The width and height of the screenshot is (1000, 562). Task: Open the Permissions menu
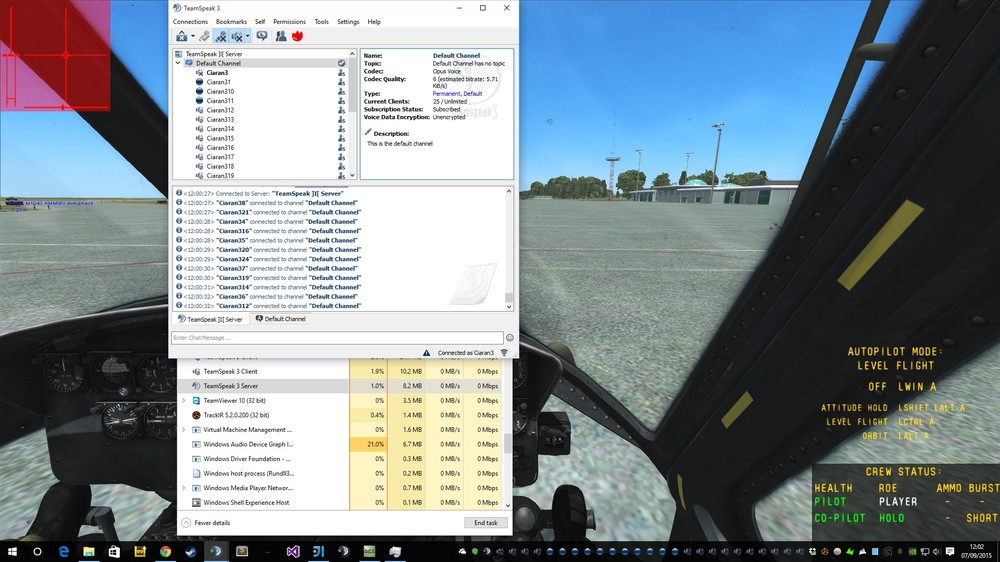pos(289,22)
